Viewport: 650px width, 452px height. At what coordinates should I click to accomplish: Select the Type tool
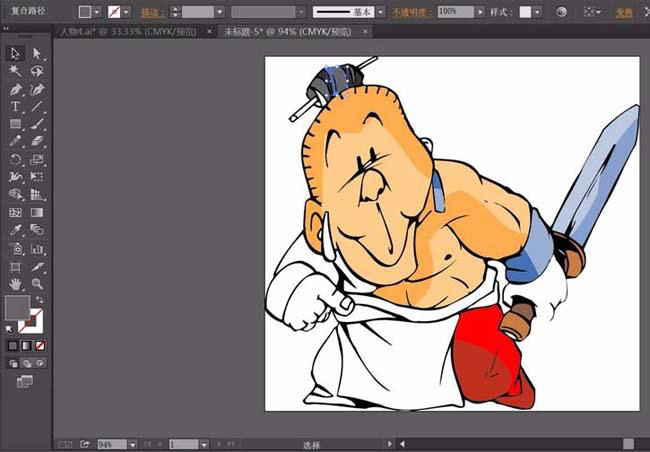click(x=15, y=107)
